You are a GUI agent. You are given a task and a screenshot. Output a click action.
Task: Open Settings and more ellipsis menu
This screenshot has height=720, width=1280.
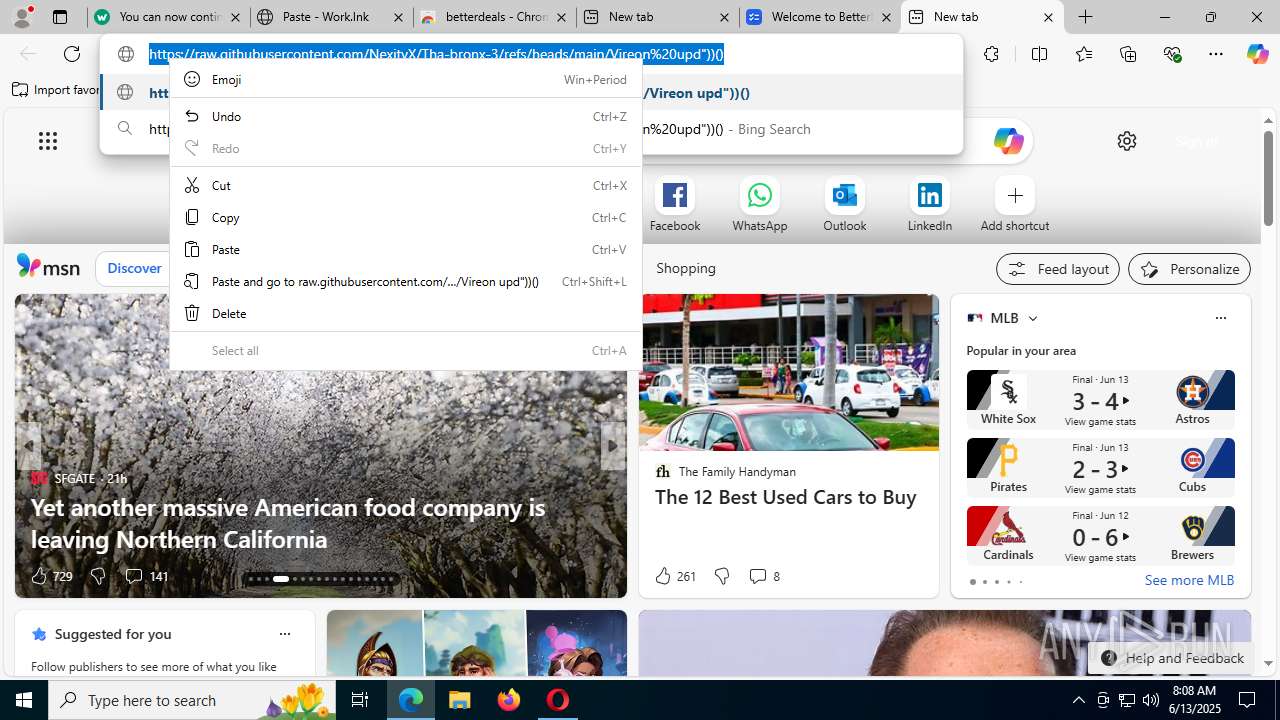pyautogui.click(x=1216, y=54)
